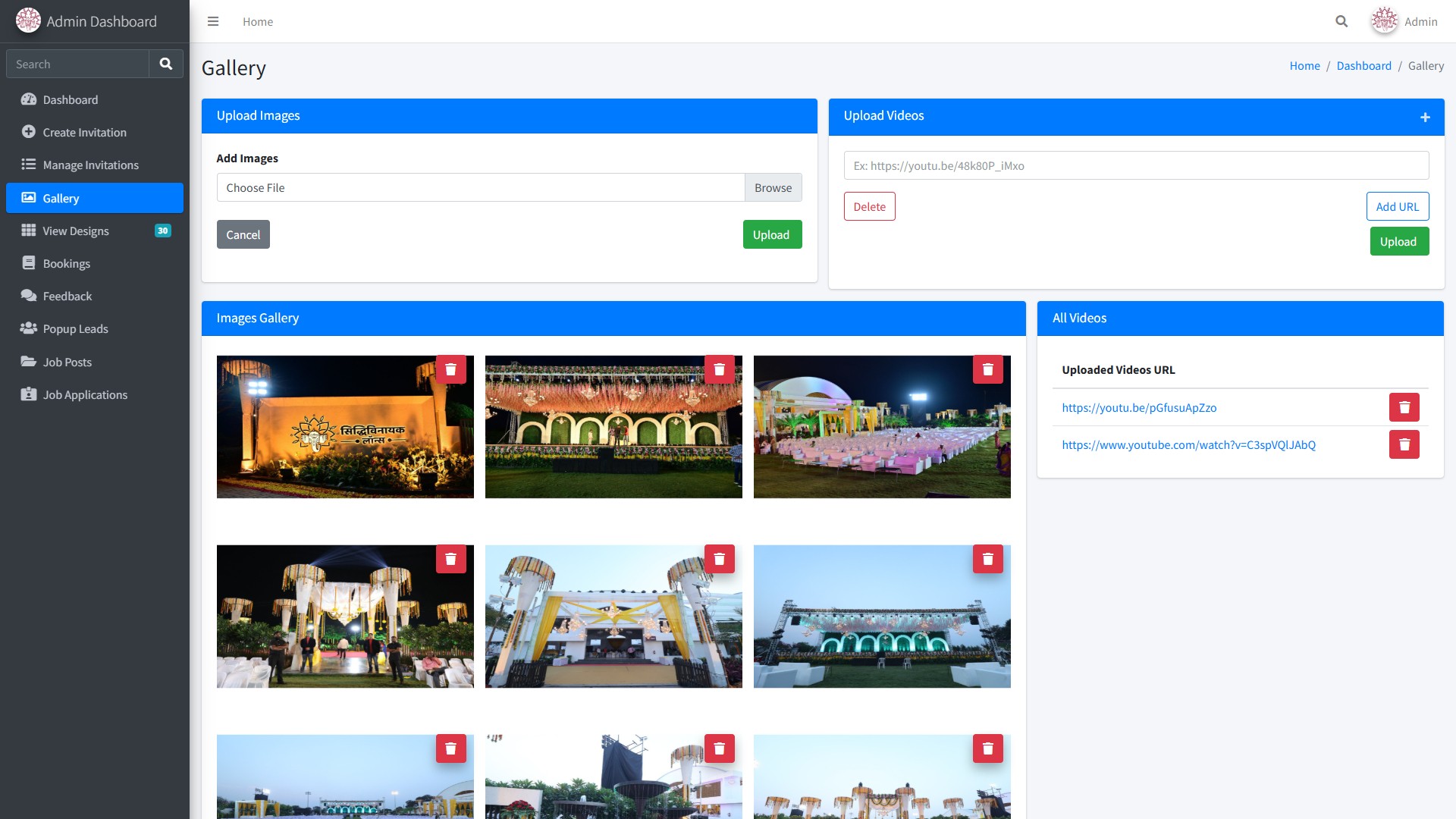The image size is (1456, 819).
Task: Click the Add URL button
Action: 1397,206
